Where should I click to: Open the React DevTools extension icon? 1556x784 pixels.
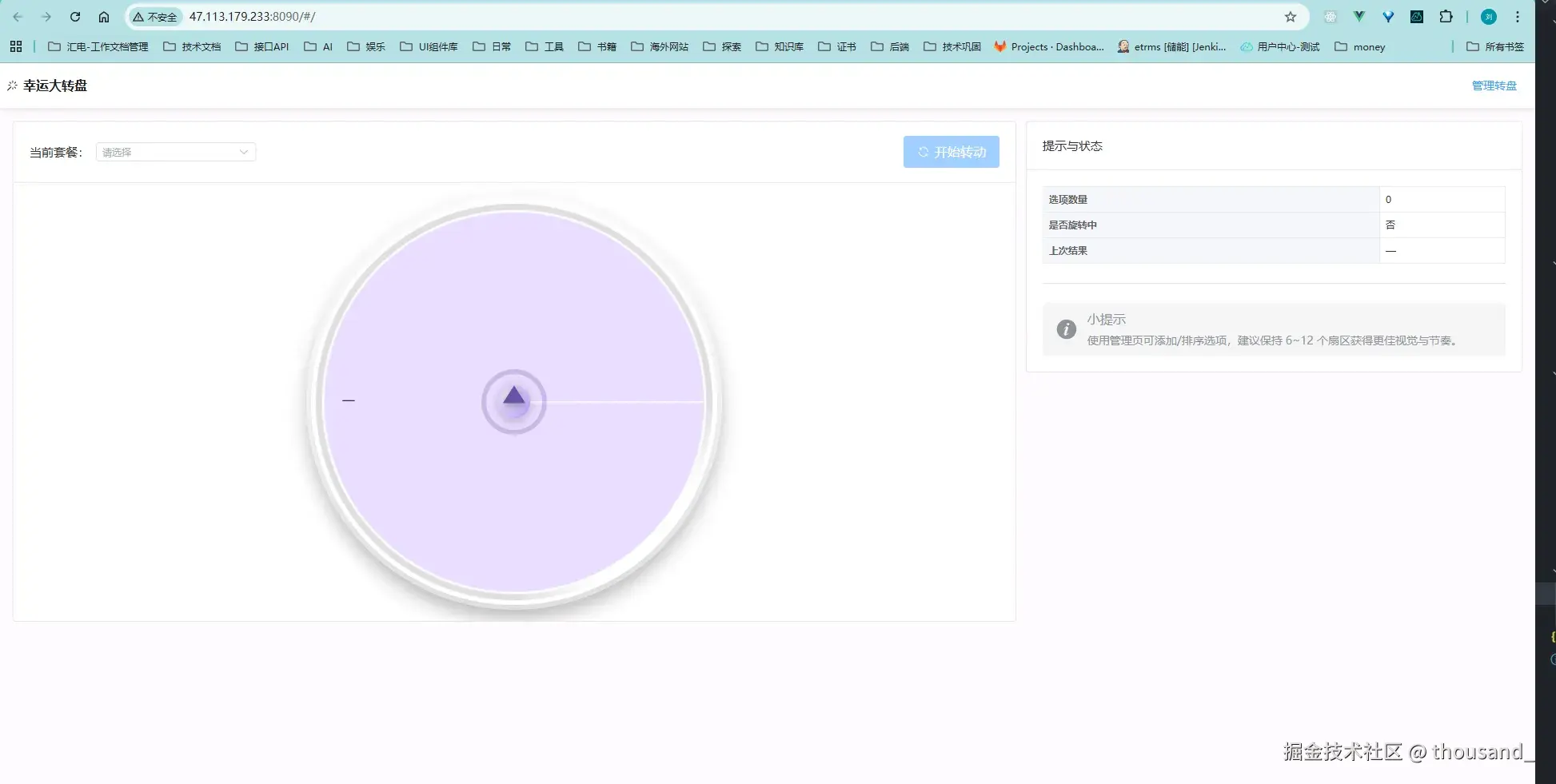[x=1331, y=17]
